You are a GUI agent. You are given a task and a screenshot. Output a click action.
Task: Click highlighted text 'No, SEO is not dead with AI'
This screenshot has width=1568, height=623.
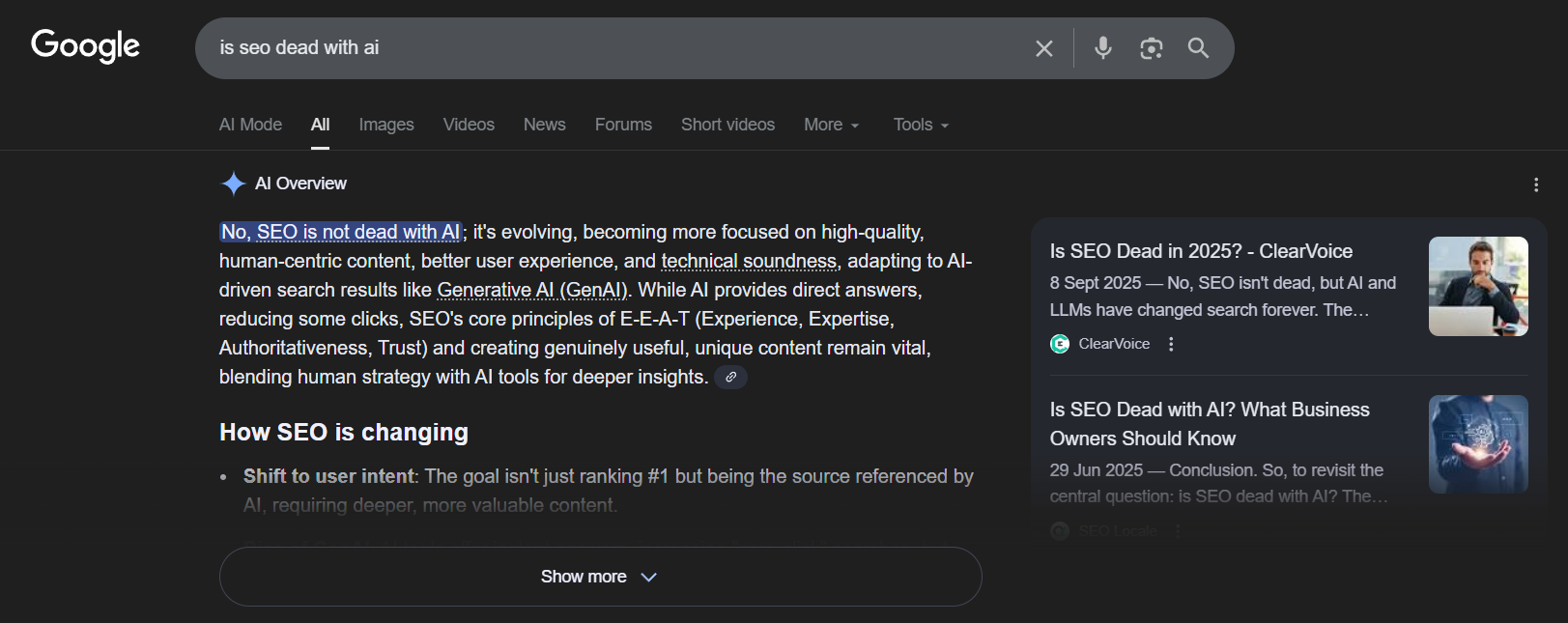[x=340, y=232]
